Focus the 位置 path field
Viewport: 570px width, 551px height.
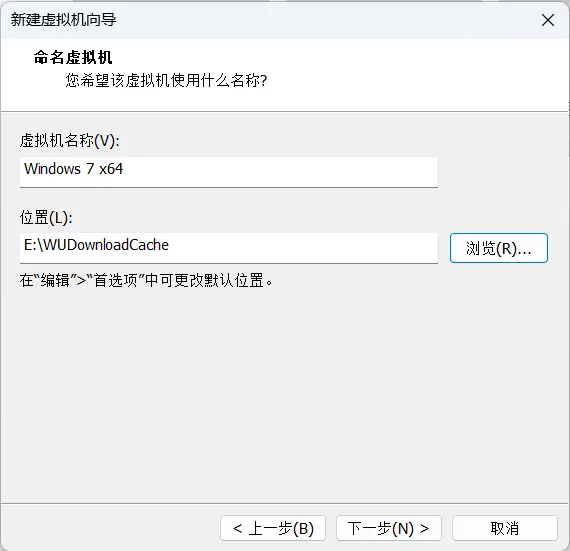229,248
